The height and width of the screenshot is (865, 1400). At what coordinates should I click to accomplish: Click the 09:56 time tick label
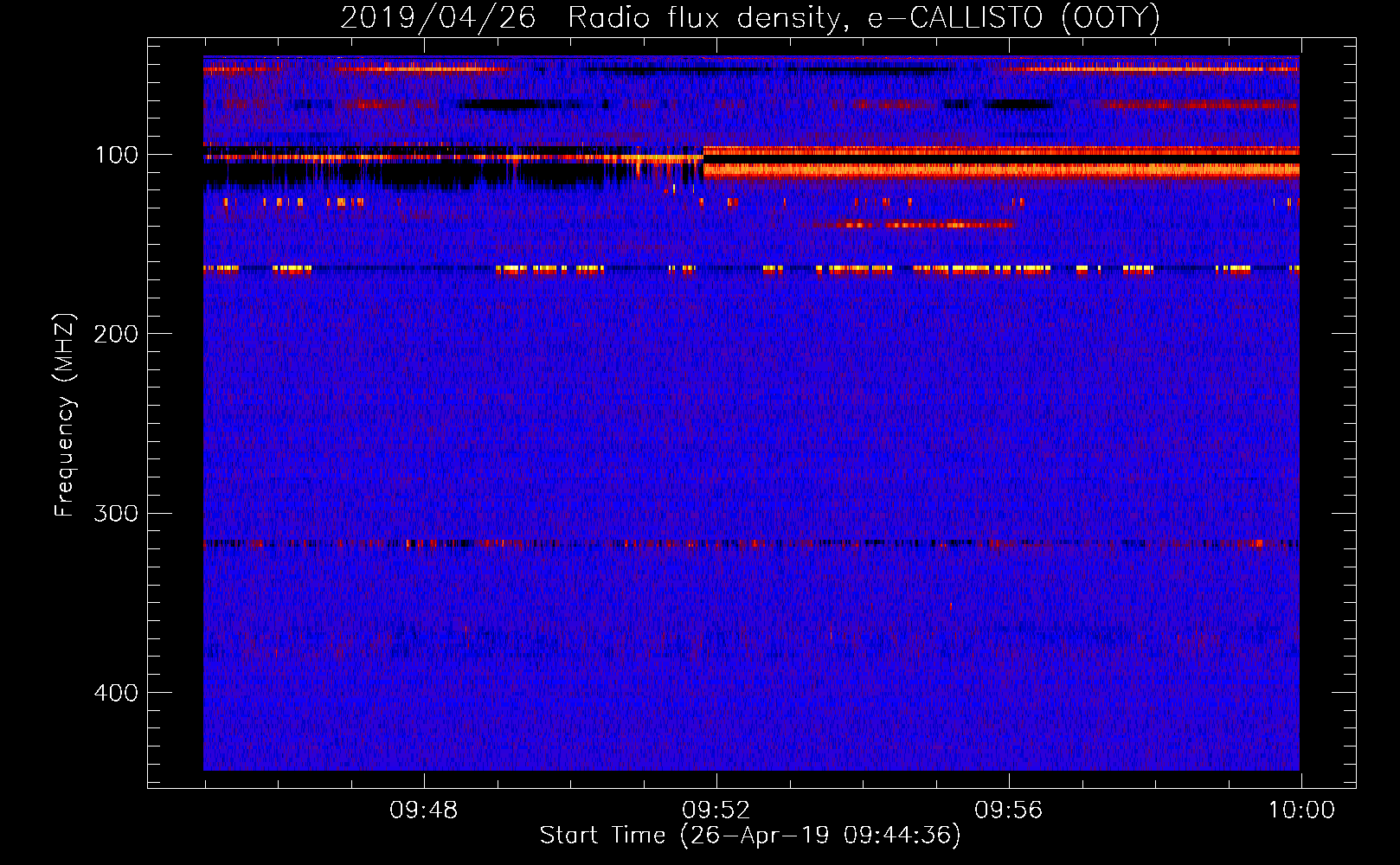pos(1009,811)
